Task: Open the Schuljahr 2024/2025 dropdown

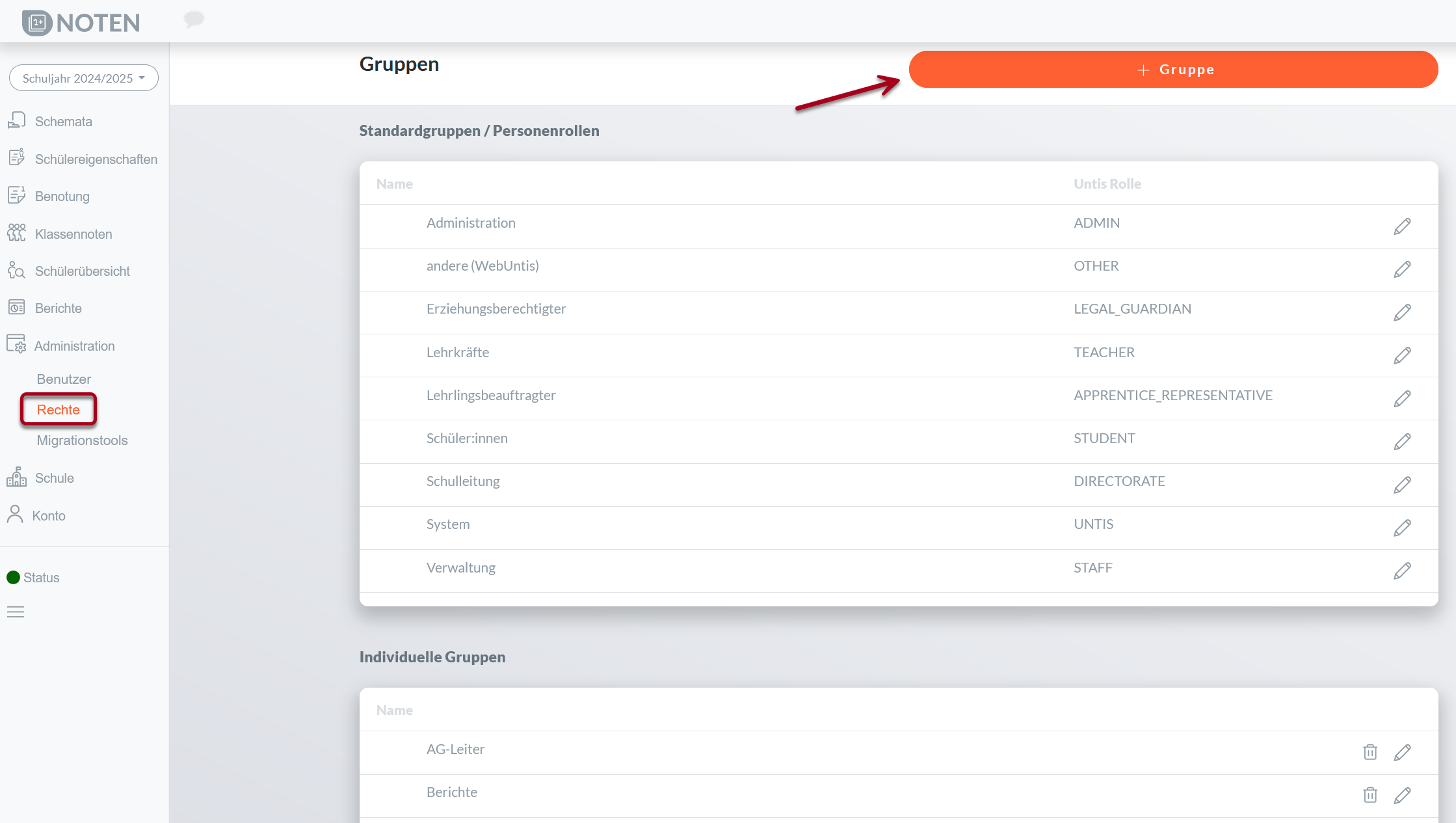Action: click(83, 78)
